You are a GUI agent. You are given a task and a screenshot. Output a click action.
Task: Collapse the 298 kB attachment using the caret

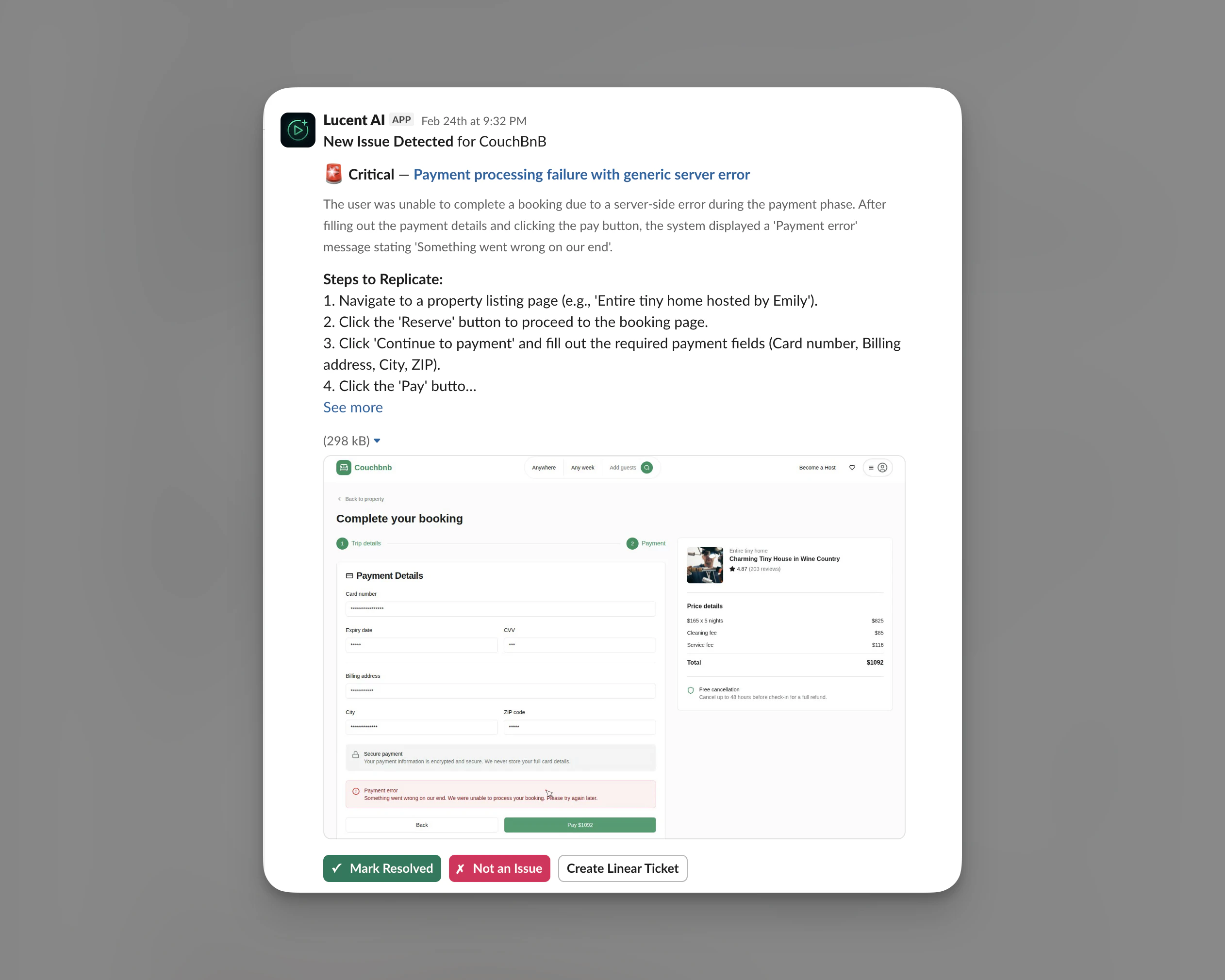coord(377,441)
